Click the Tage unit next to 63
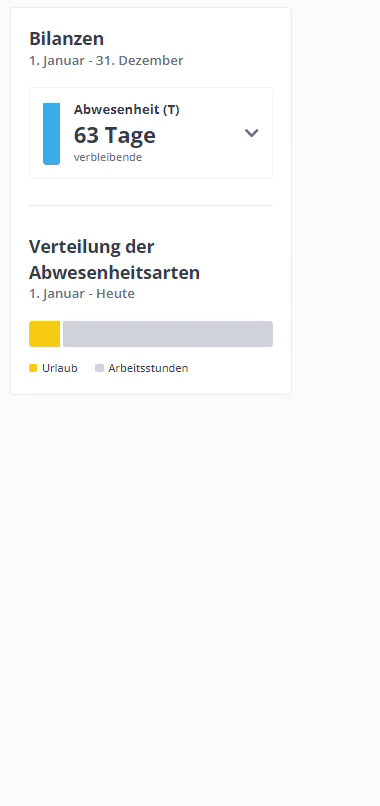Screen dimensions: 380x806 [x=130, y=135]
